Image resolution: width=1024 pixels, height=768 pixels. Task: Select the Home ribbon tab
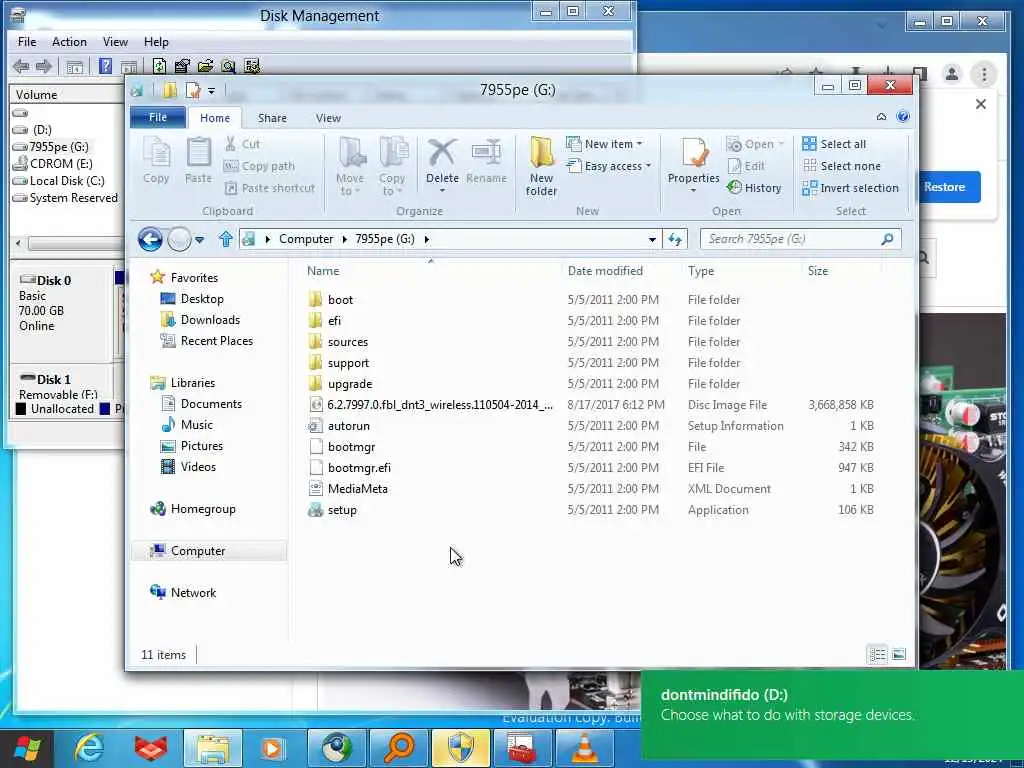pos(215,118)
